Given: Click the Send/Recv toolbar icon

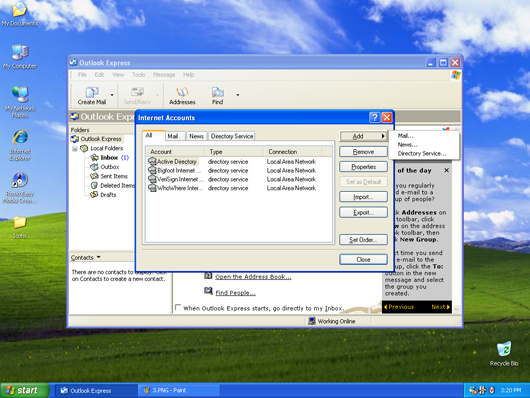Looking at the screenshot, I should [137, 95].
